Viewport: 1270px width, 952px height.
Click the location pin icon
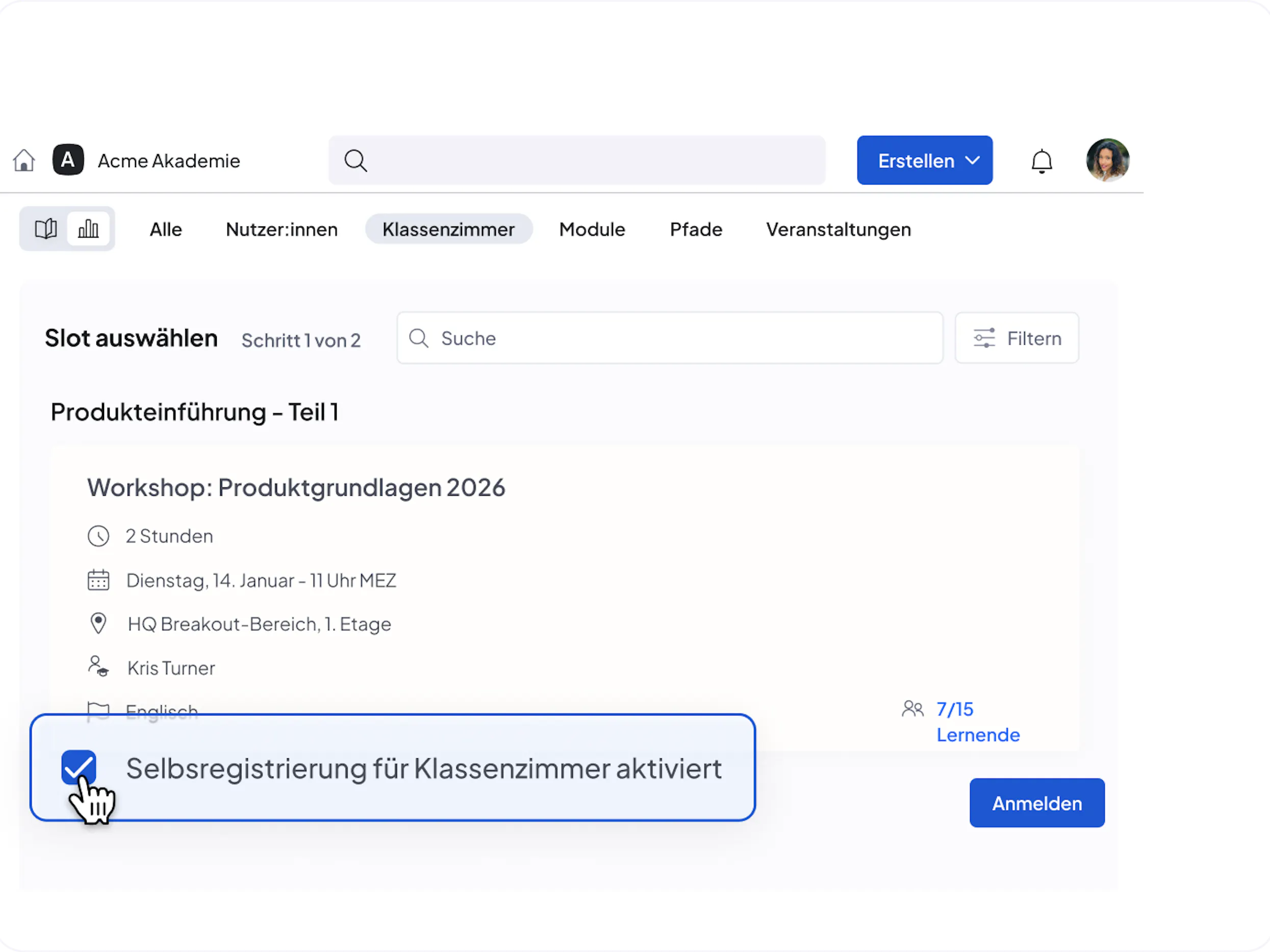(98, 624)
